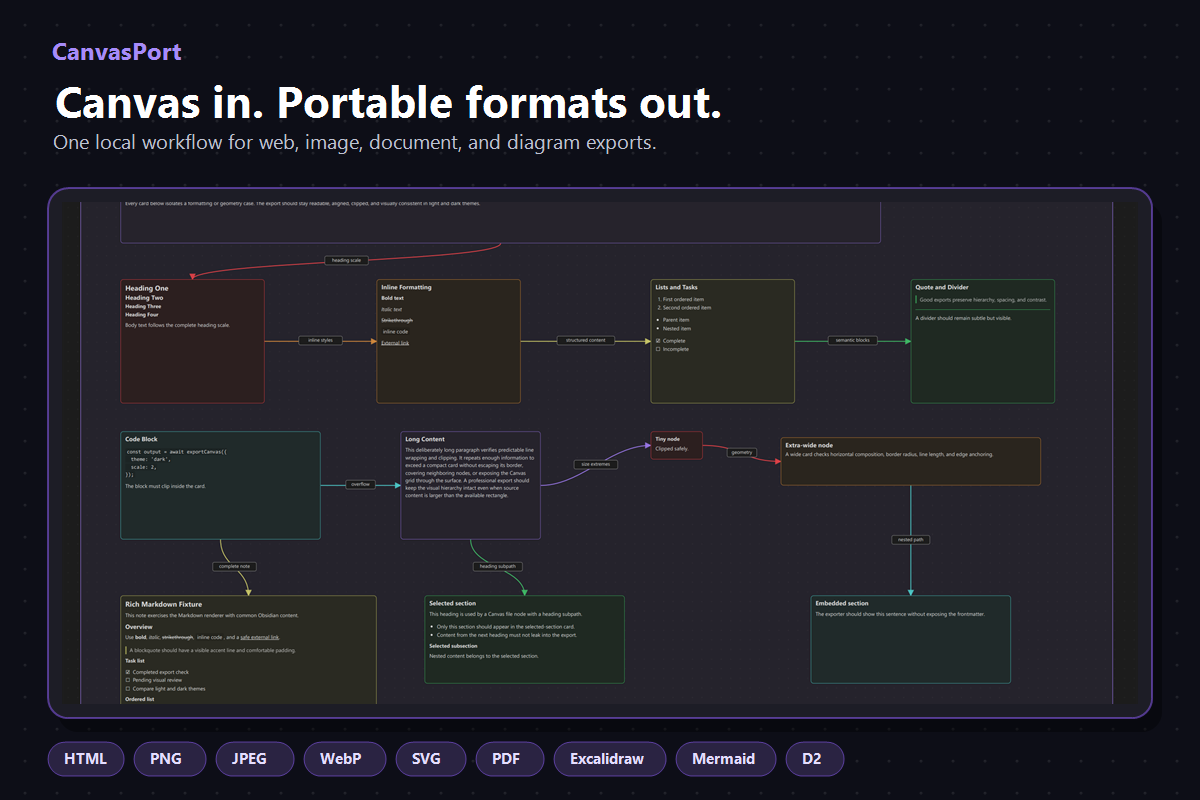Check the Incomplete task checkbox
1200x800 pixels.
tap(658, 349)
